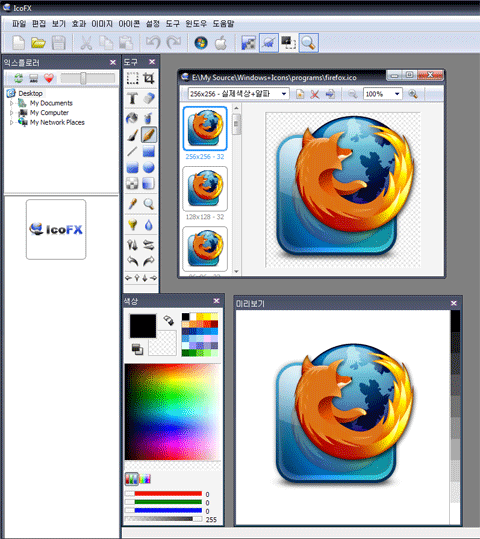The image size is (480, 539).
Task: Open the 효과 menu
Action: (x=78, y=23)
